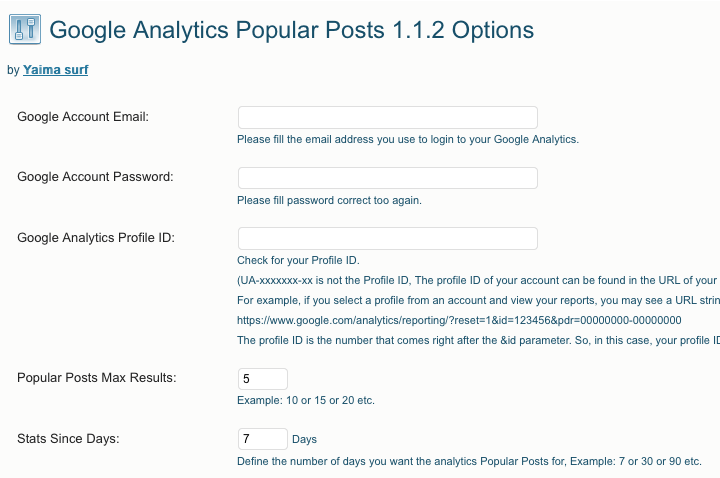Click the options sliders icon beside the title
Viewport: 720px width, 478px height.
coord(25,29)
